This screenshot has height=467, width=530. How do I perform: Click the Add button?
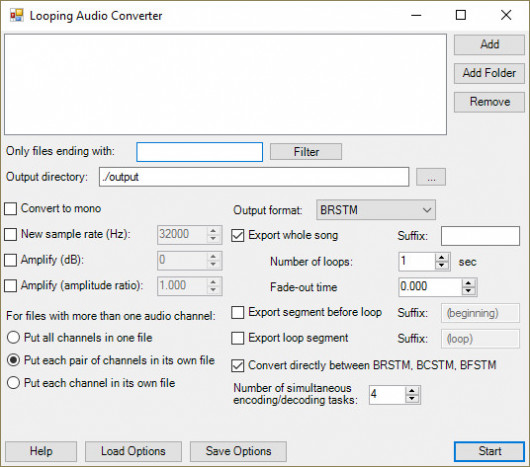pyautogui.click(x=489, y=44)
